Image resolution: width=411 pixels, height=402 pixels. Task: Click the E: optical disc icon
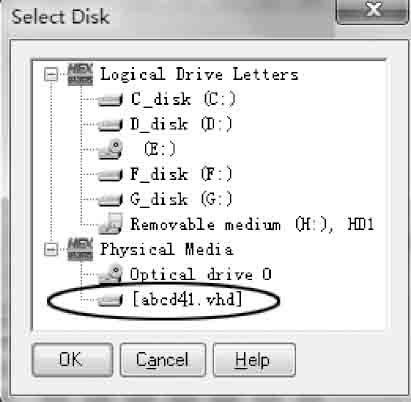click(110, 149)
